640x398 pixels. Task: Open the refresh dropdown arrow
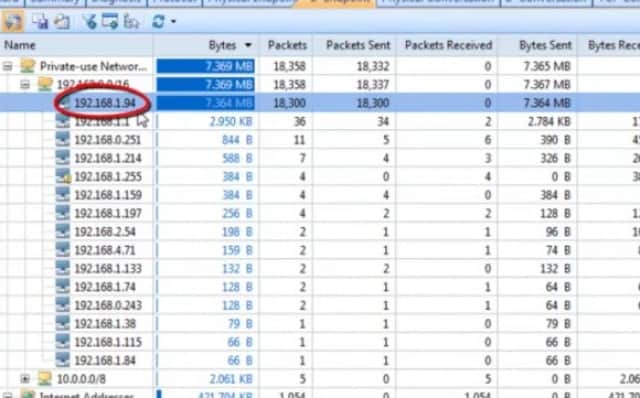173,21
